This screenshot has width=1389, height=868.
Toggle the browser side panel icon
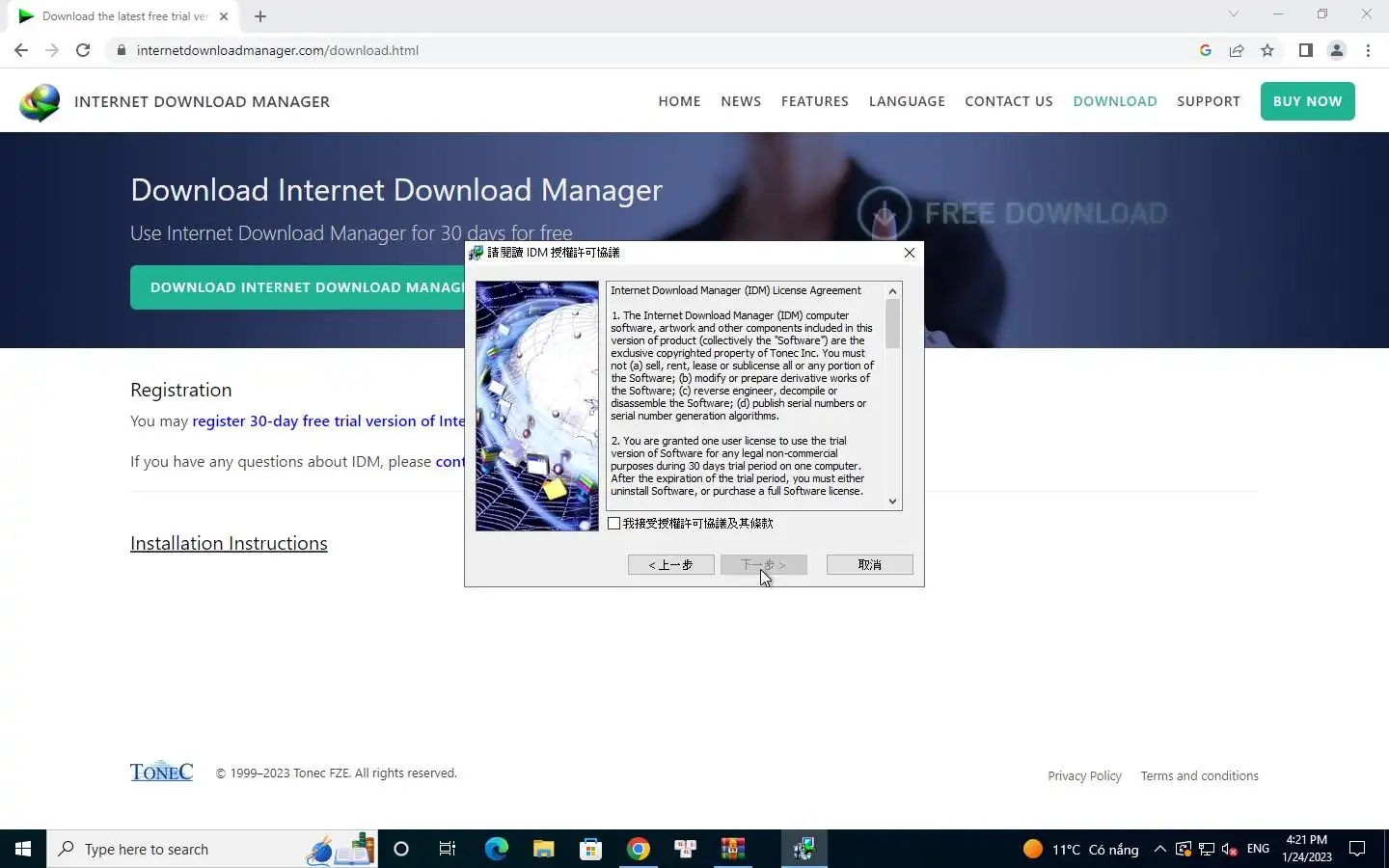coord(1305,50)
